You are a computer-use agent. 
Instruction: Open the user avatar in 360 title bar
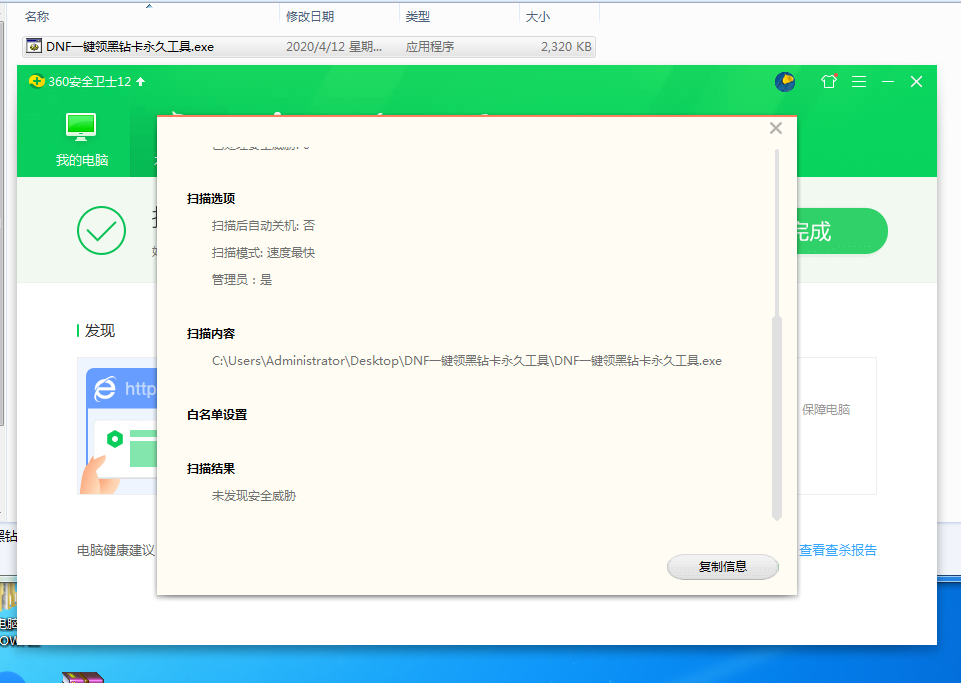[785, 82]
